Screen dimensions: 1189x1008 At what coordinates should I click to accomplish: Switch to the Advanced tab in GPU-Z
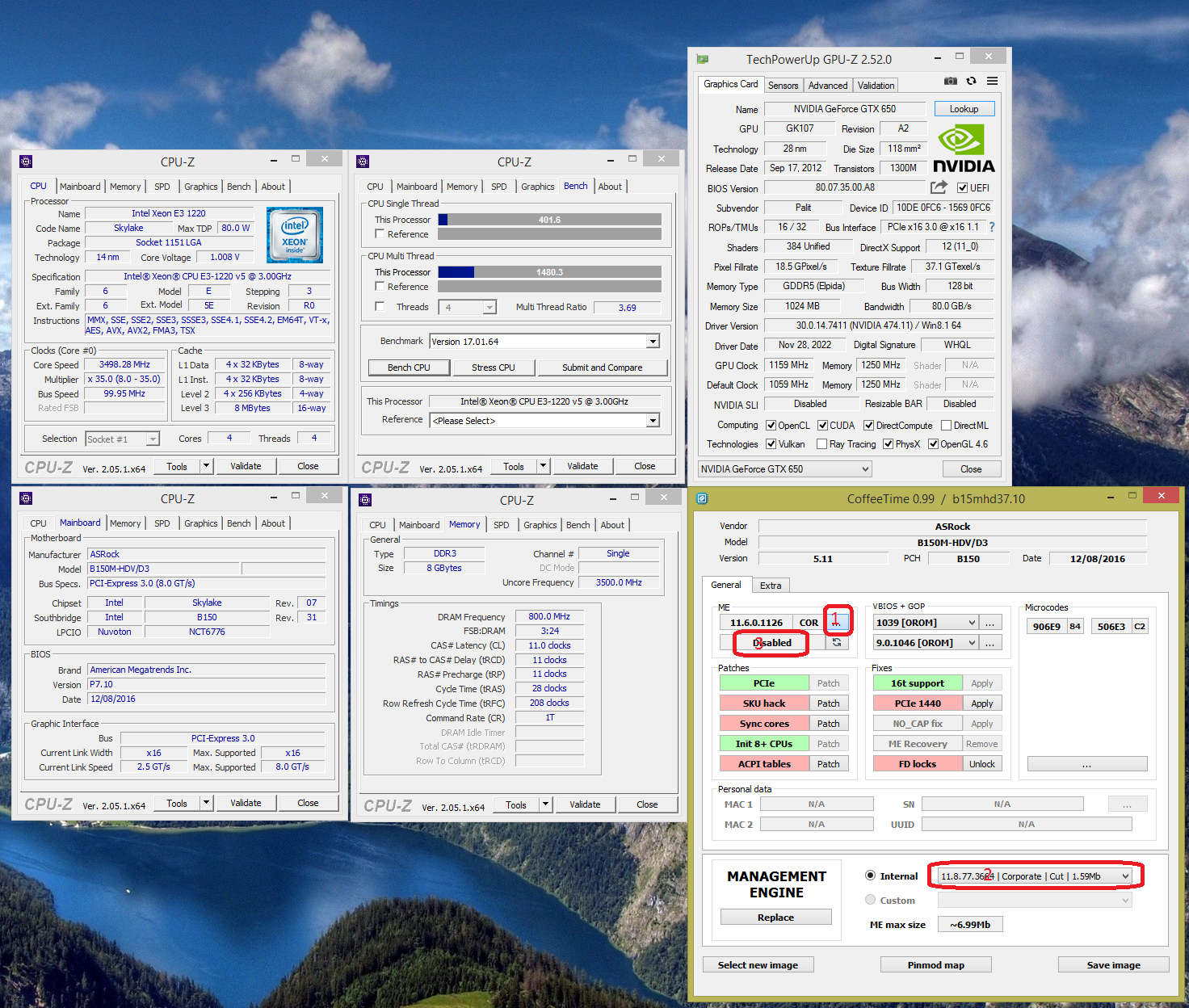pos(828,86)
